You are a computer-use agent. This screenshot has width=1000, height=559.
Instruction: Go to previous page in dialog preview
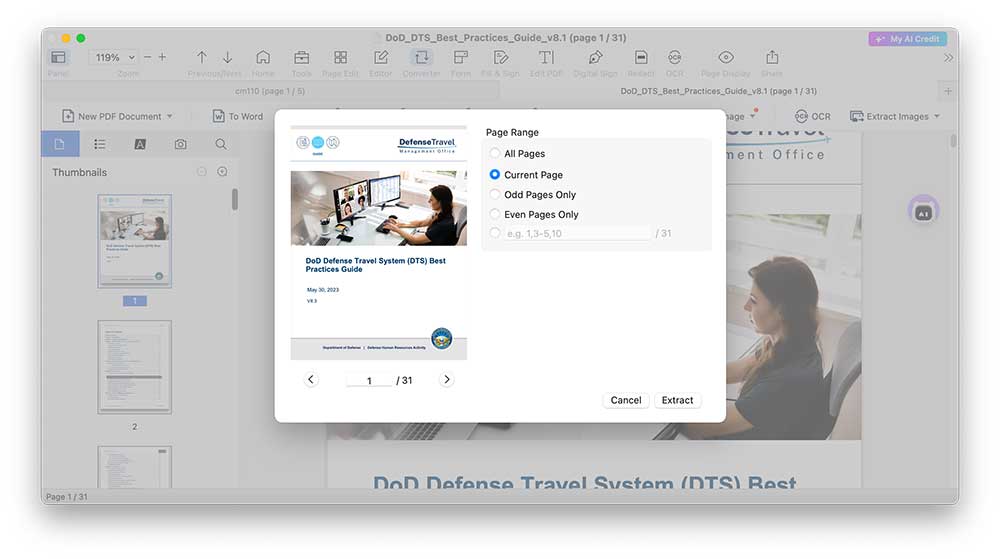pyautogui.click(x=311, y=379)
